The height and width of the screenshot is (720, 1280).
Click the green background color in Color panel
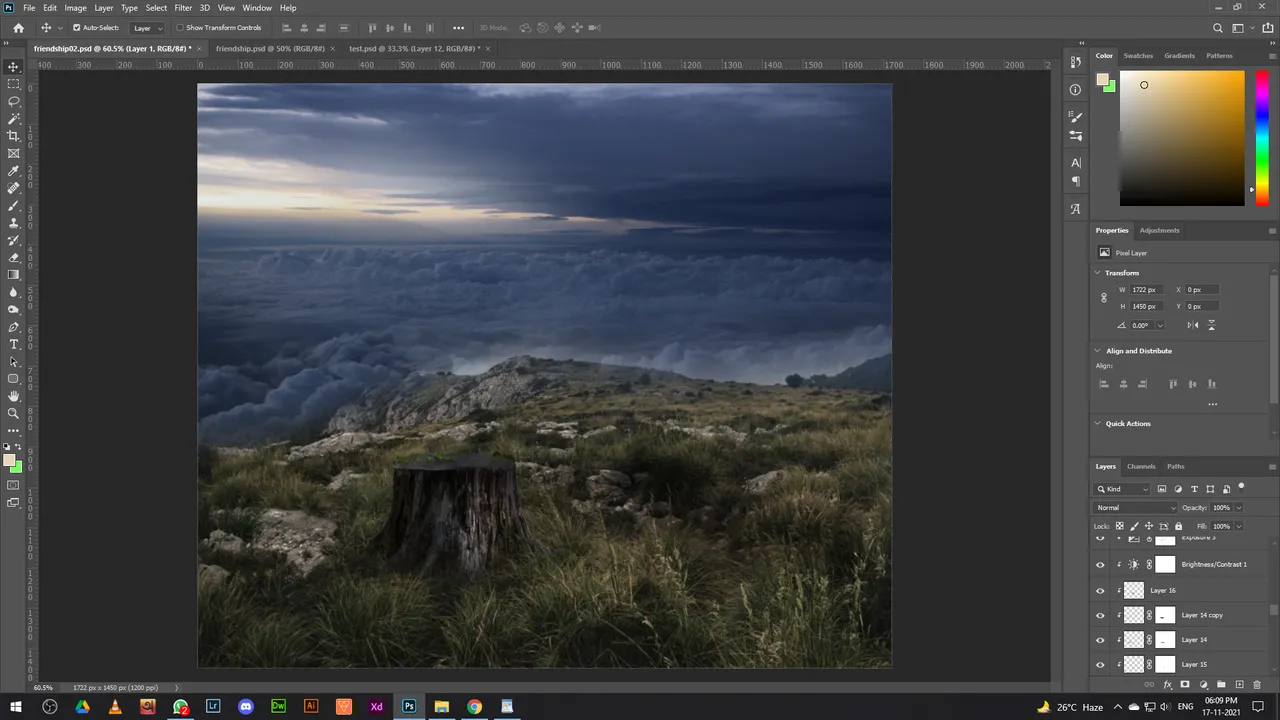point(1110,87)
